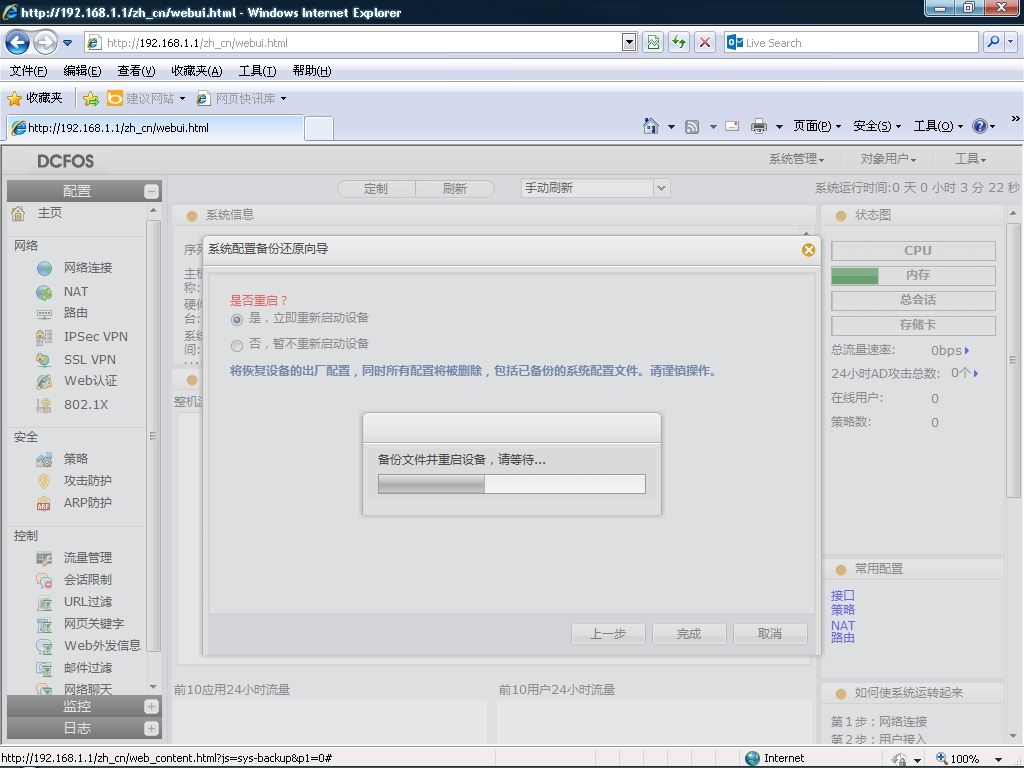Open the 接口 link under 常用配置
Screen dimensions: 1024x768
point(842,595)
